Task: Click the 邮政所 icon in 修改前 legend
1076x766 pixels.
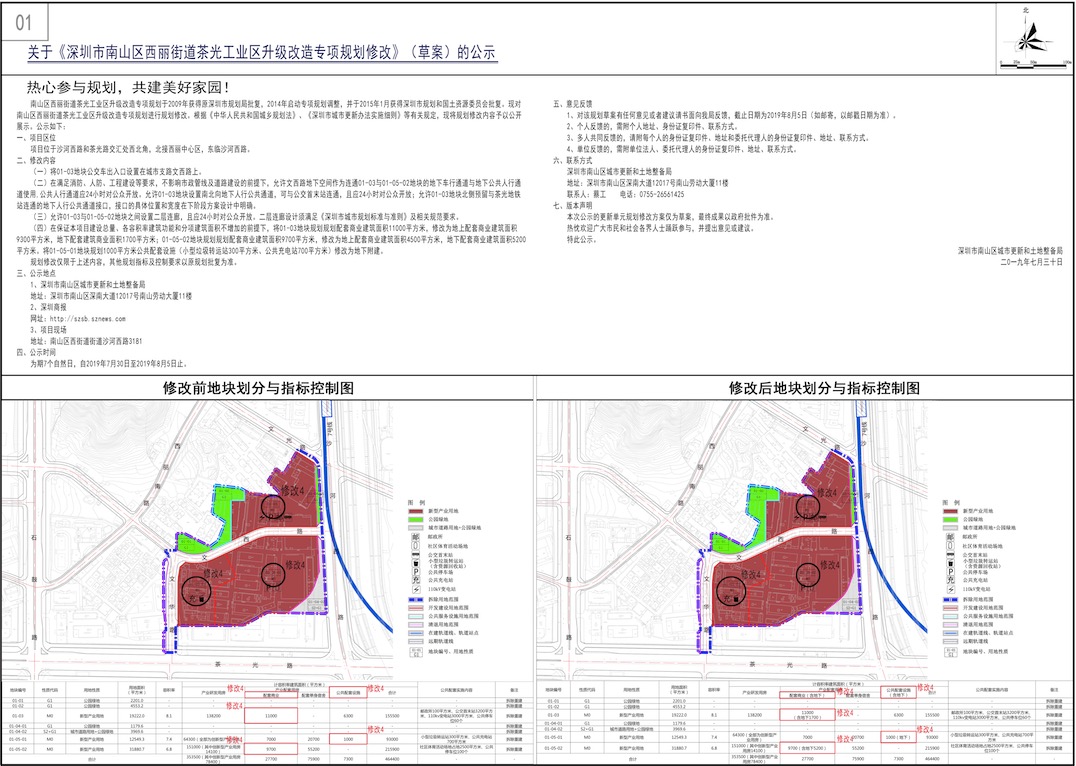Action: pyautogui.click(x=416, y=537)
